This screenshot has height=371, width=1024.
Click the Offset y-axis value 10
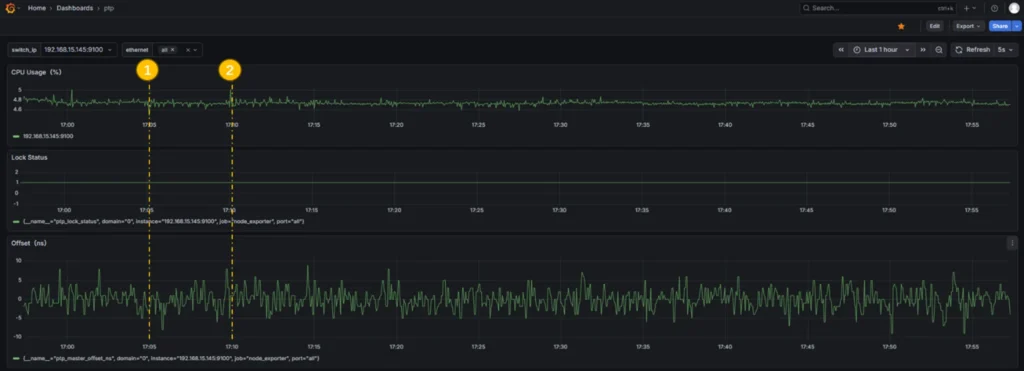pos(19,260)
